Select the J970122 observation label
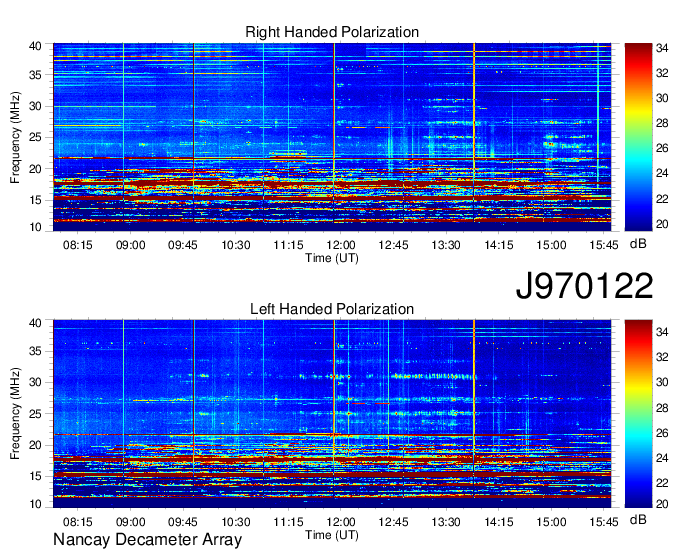The width and height of the screenshot is (680, 552). tap(584, 286)
